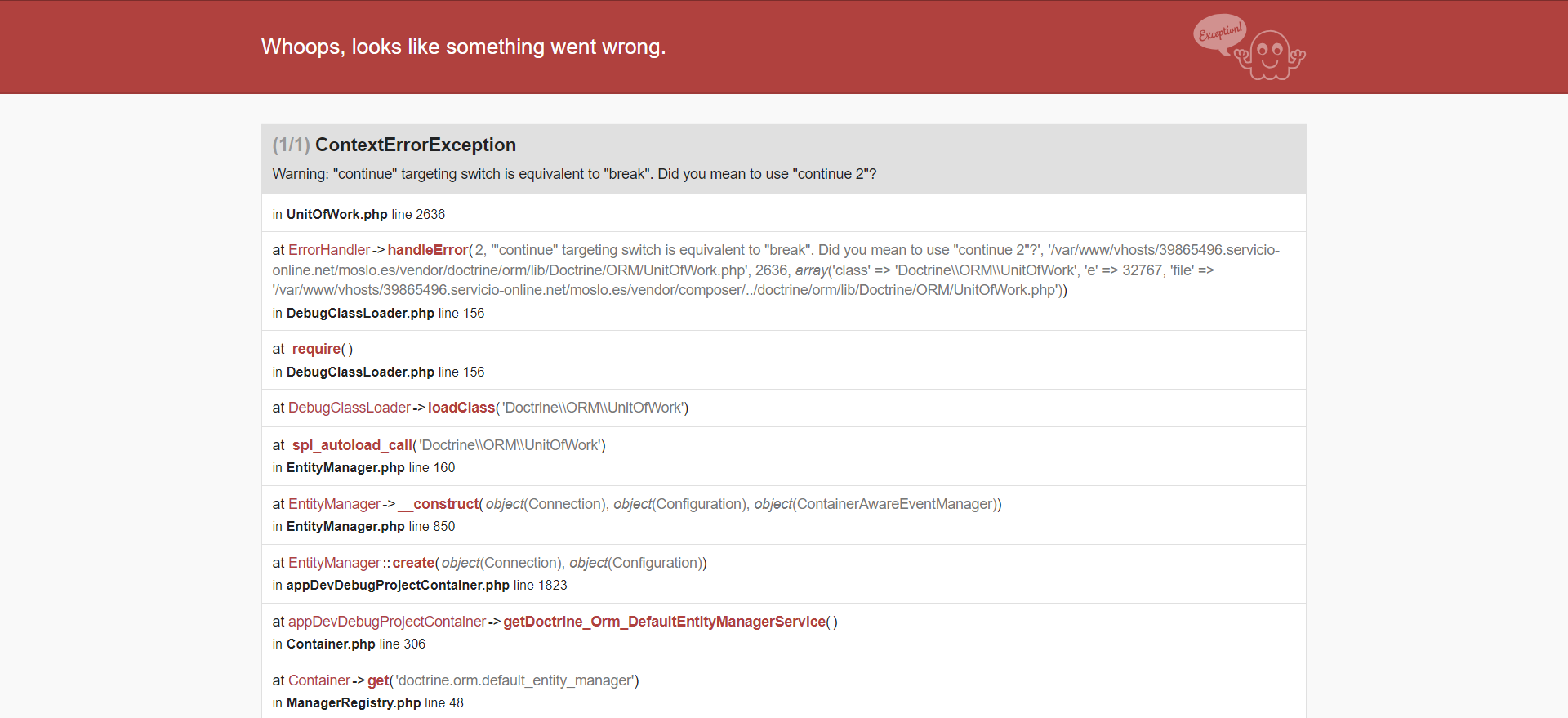Click the EntityManager::create method name
The width and height of the screenshot is (1568, 718).
click(413, 563)
